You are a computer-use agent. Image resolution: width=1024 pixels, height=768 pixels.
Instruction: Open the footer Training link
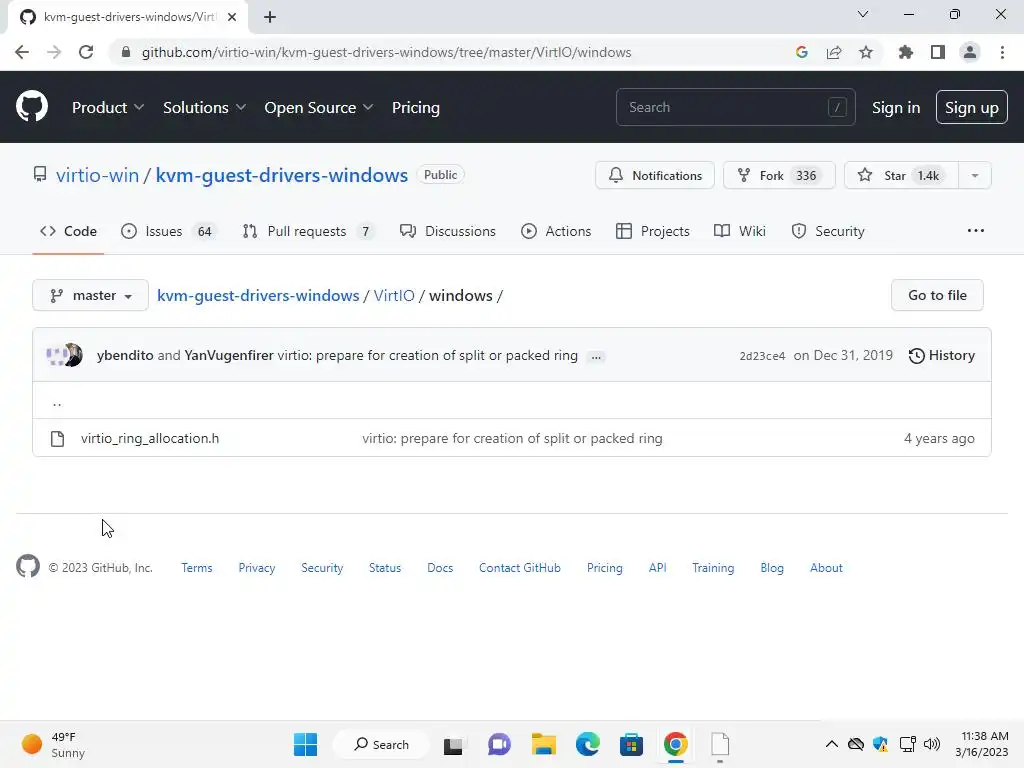712,568
